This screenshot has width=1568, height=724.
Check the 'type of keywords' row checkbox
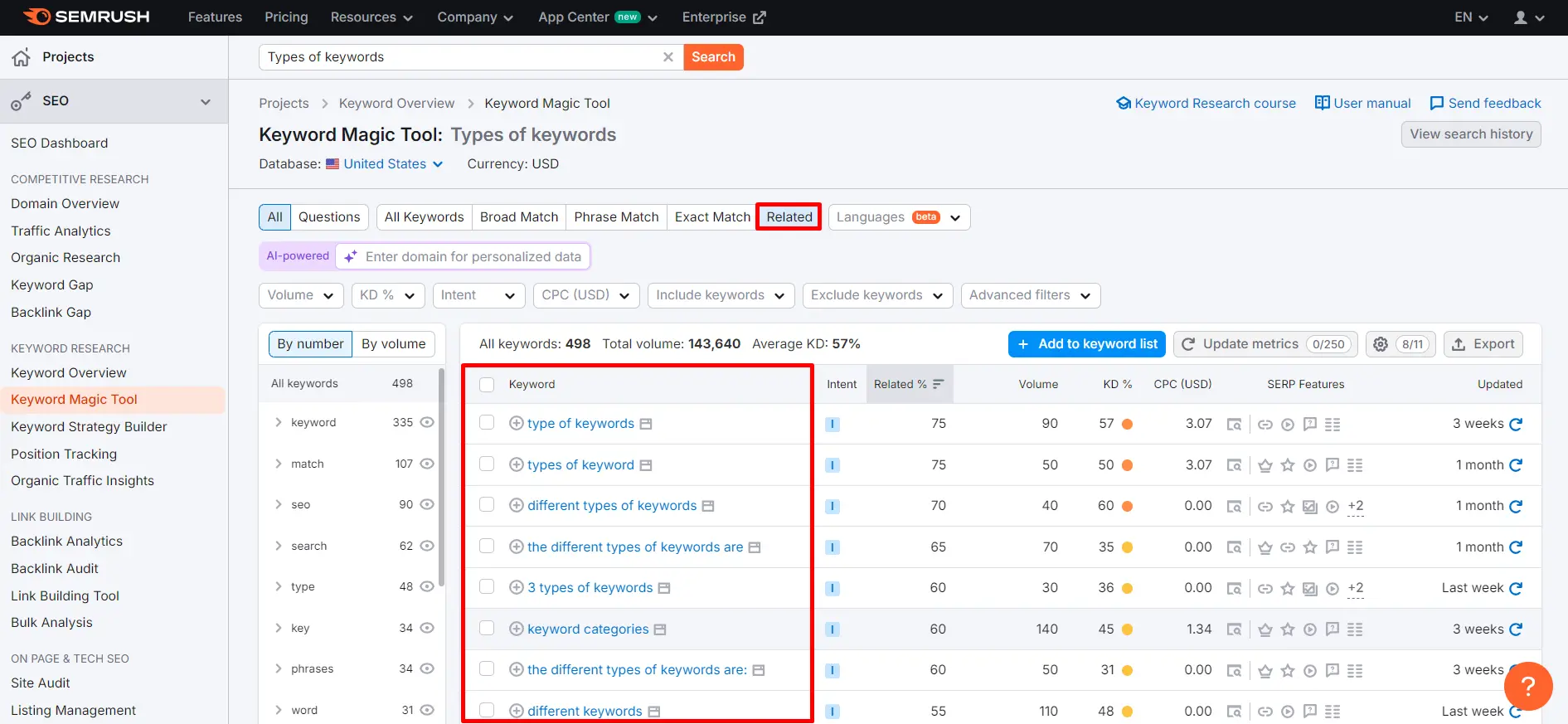[x=487, y=423]
